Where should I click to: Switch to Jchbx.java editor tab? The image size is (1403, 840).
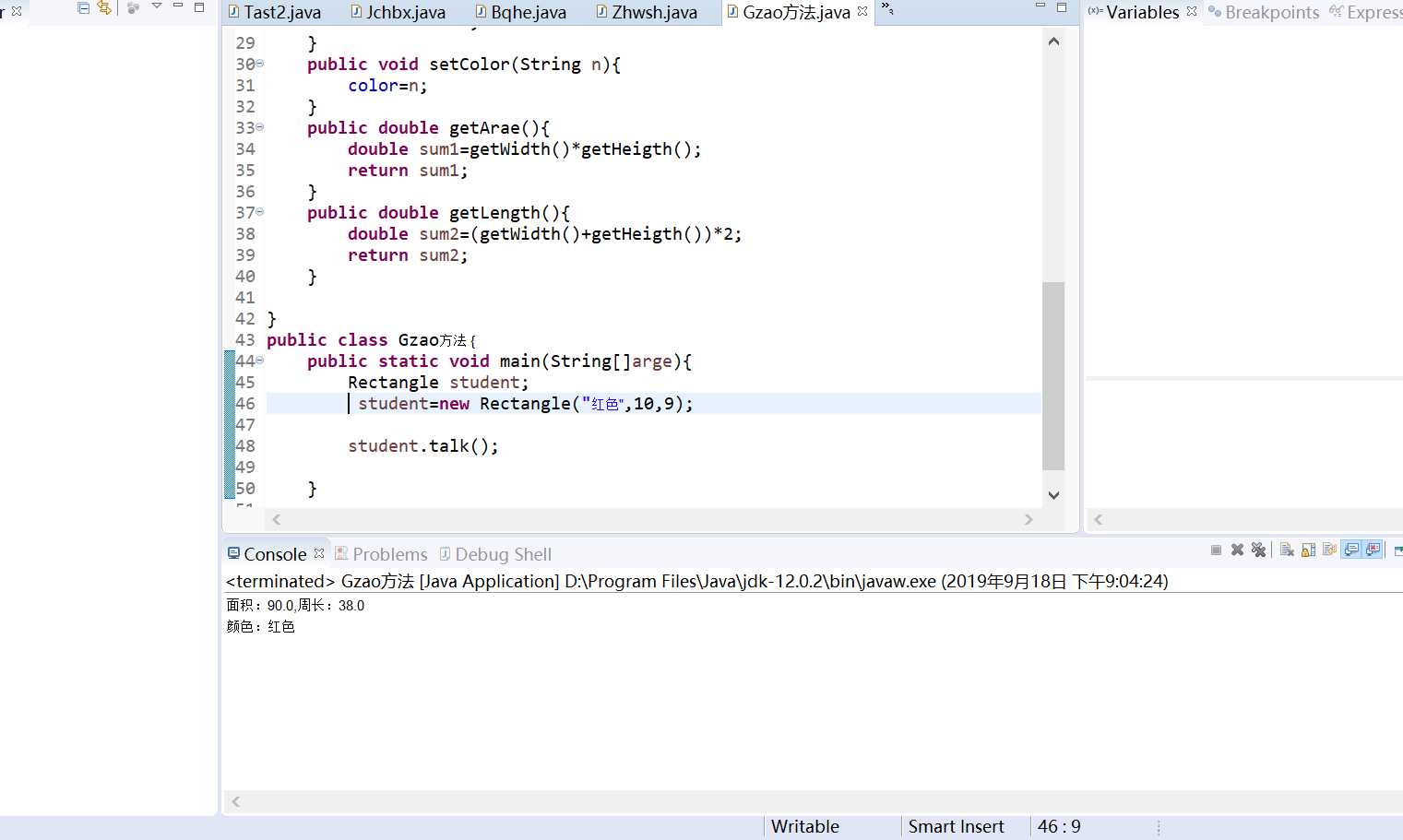398,13
